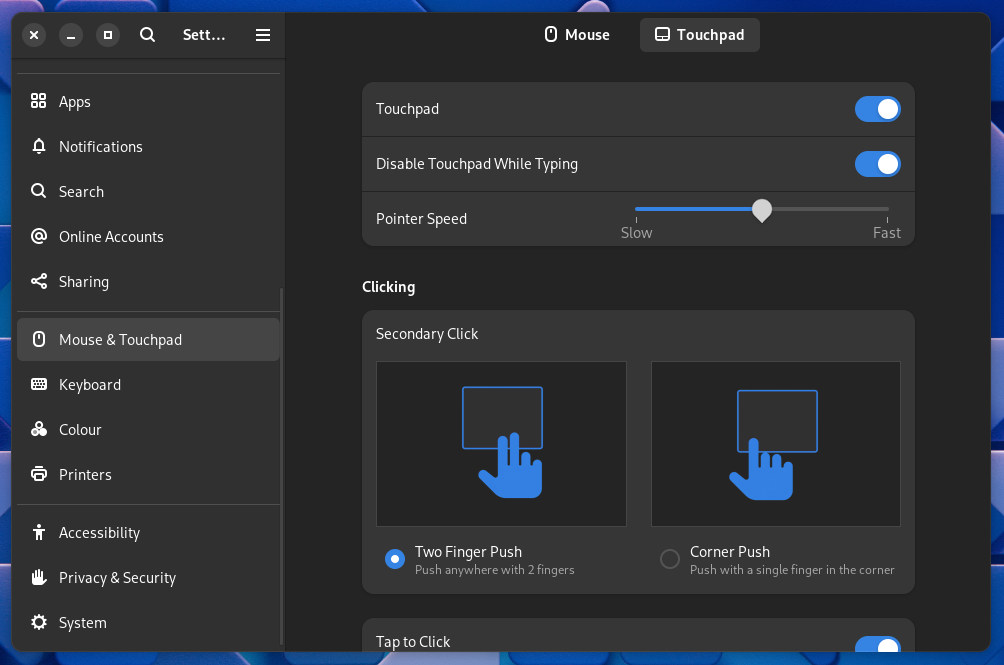
Task: Click the Sharing icon in the sidebar
Action: pos(38,281)
